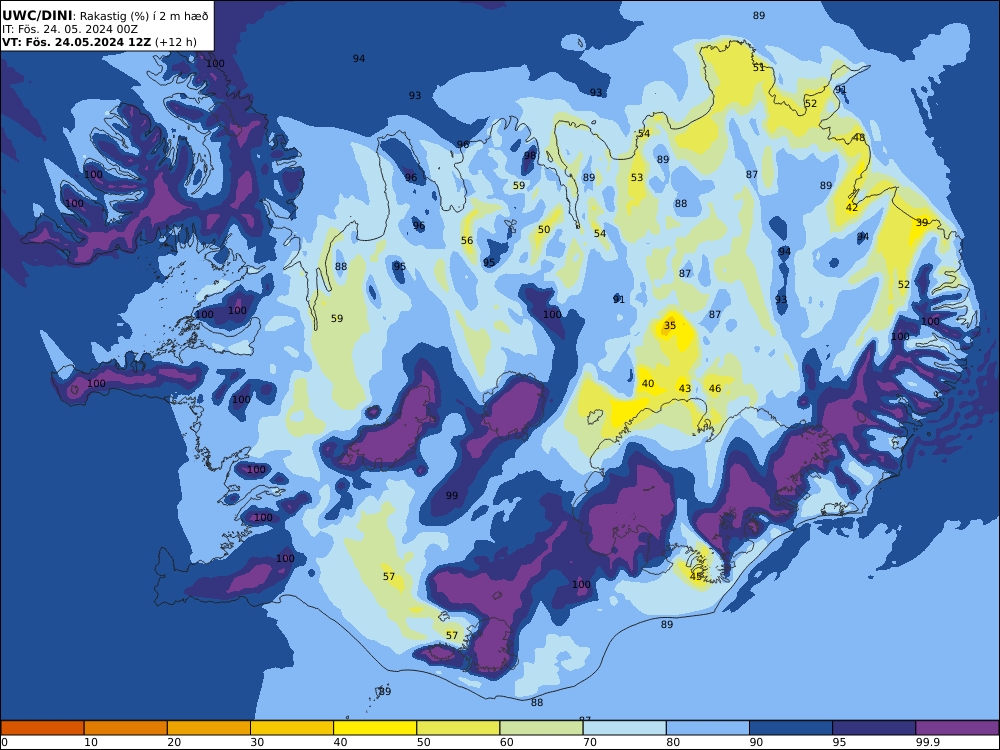Click the golden 30–40 legend swatch
The width and height of the screenshot is (1000, 750).
[292, 728]
